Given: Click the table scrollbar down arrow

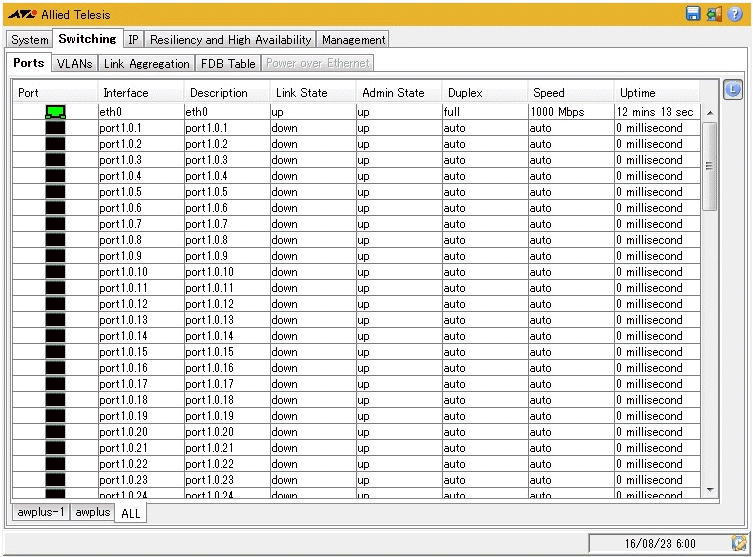Looking at the screenshot, I should [710, 489].
